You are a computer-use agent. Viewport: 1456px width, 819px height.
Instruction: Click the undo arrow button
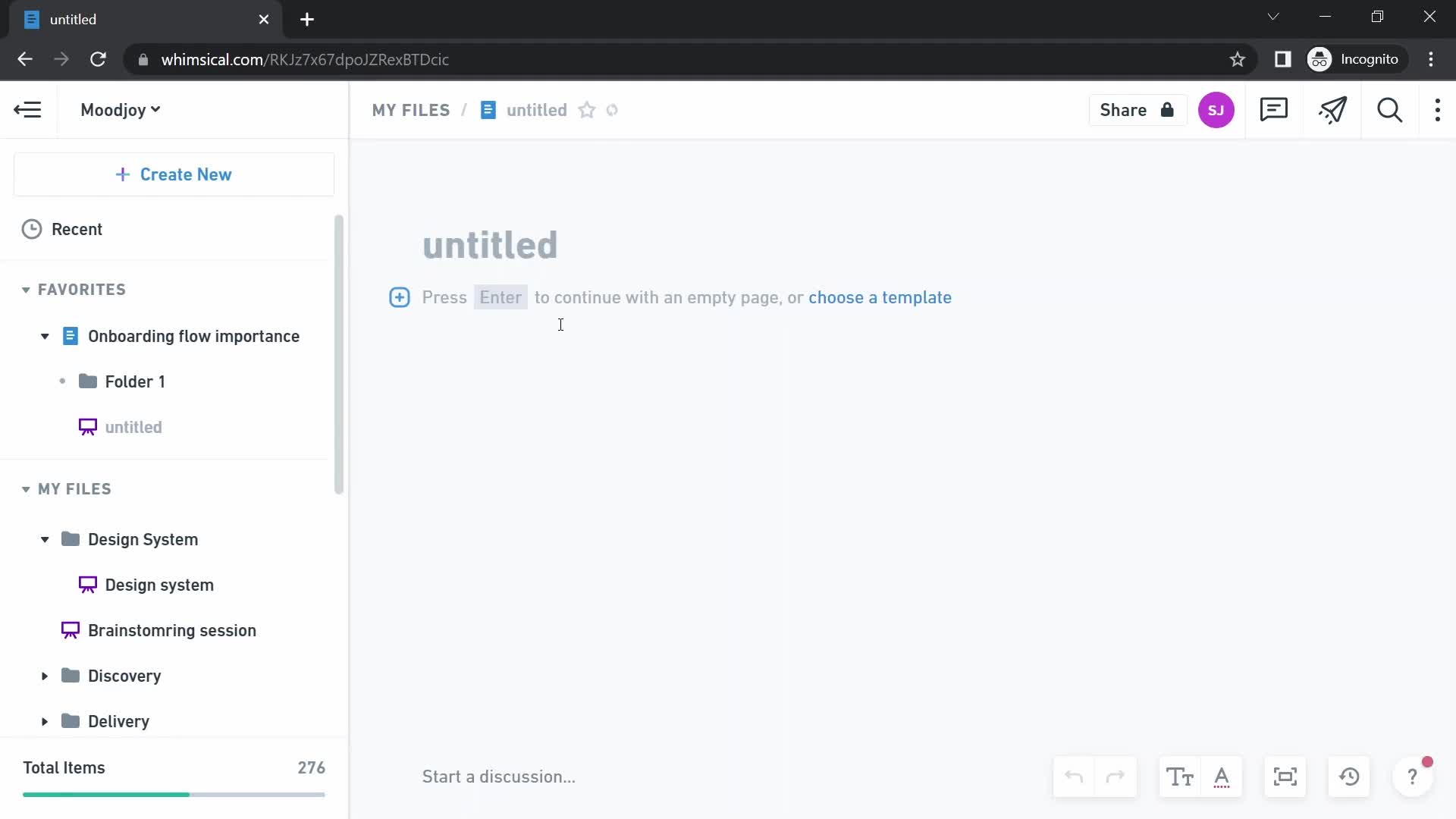coord(1074,777)
